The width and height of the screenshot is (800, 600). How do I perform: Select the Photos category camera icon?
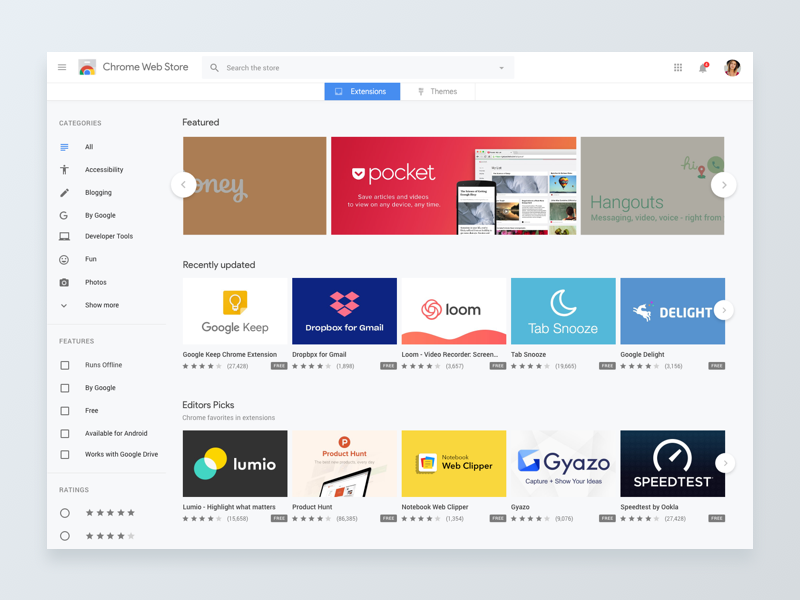click(x=63, y=282)
